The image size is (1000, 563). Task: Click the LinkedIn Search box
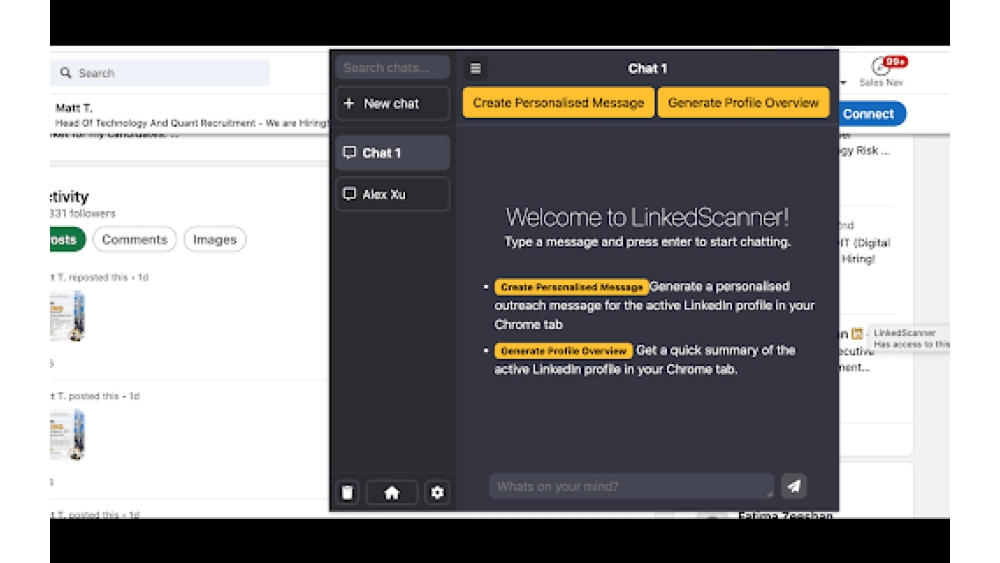[159, 73]
